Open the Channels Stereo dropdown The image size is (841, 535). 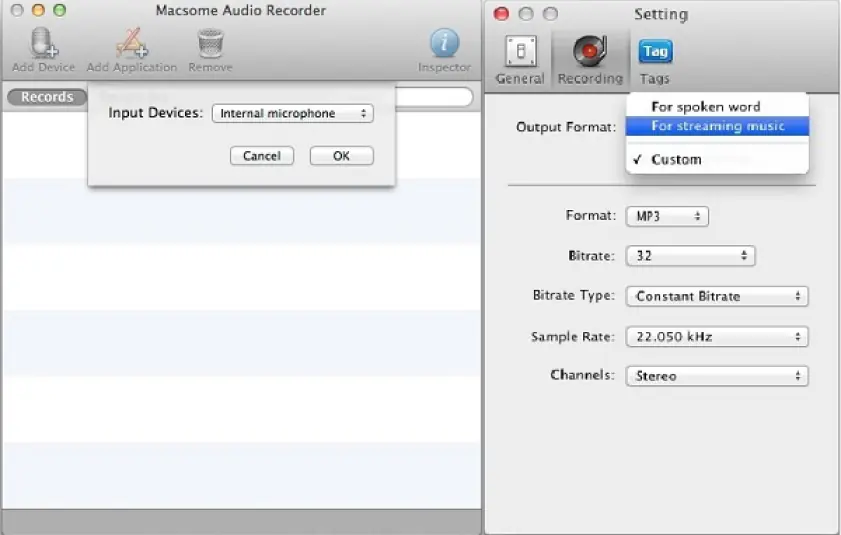pyautogui.click(x=717, y=376)
